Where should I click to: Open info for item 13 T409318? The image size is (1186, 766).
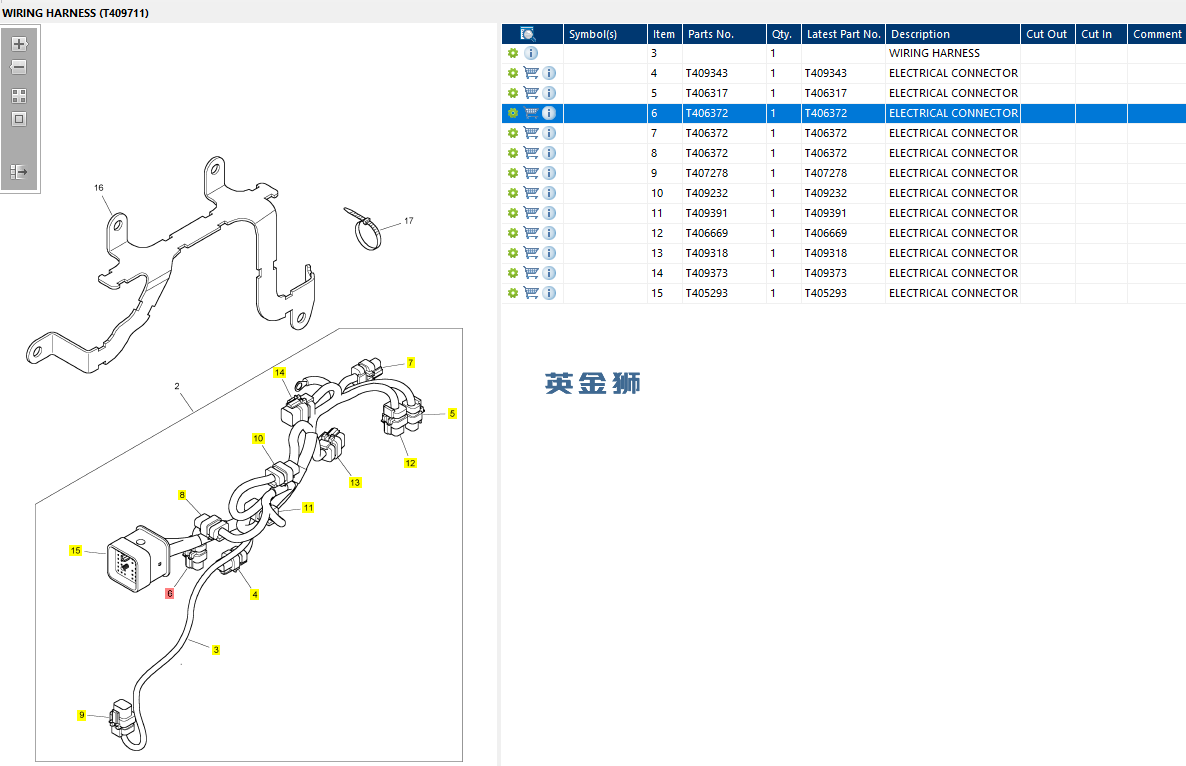(549, 253)
